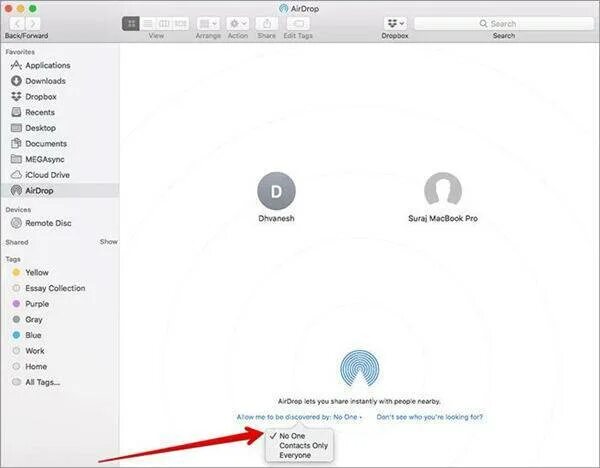The image size is (600, 468).
Task: Click the Suraj MacBook Pro device
Action: (443, 197)
